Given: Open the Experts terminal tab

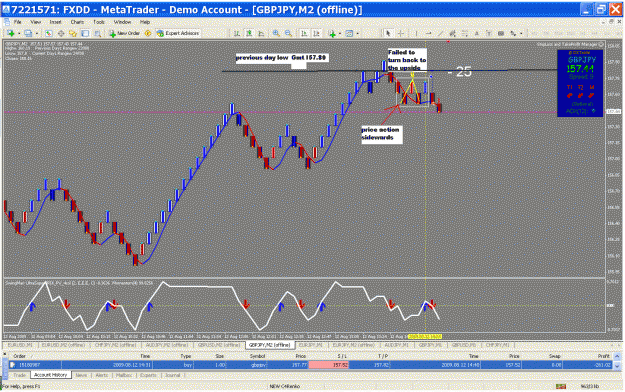Looking at the screenshot, I should (148, 375).
